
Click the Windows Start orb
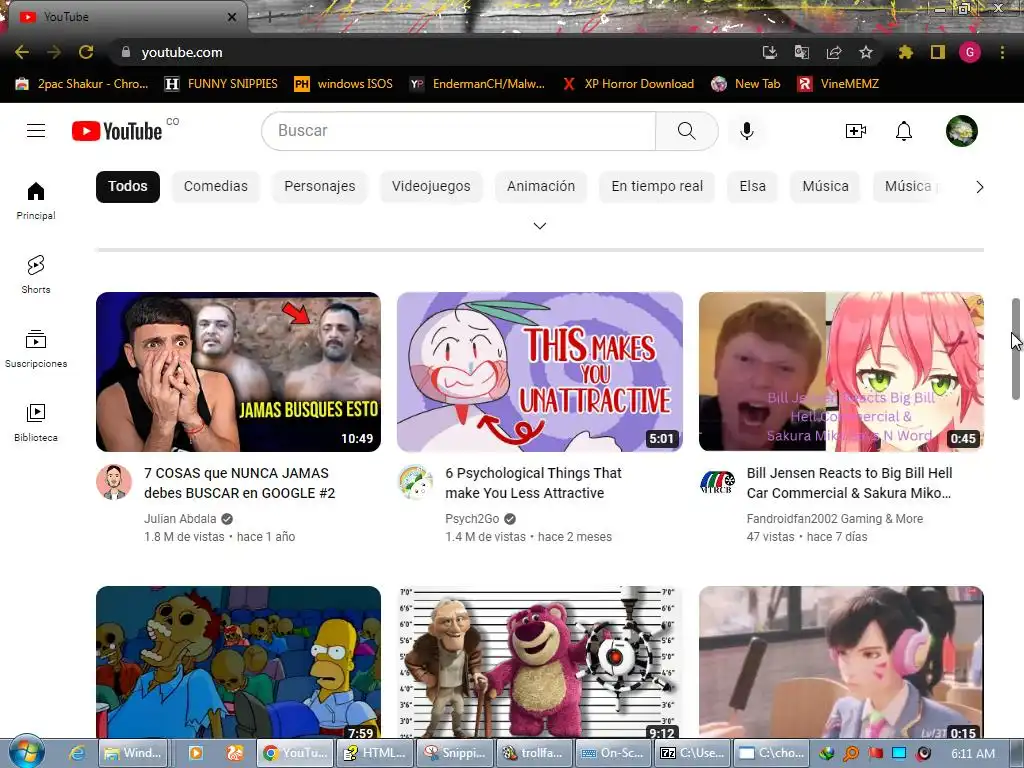click(26, 752)
